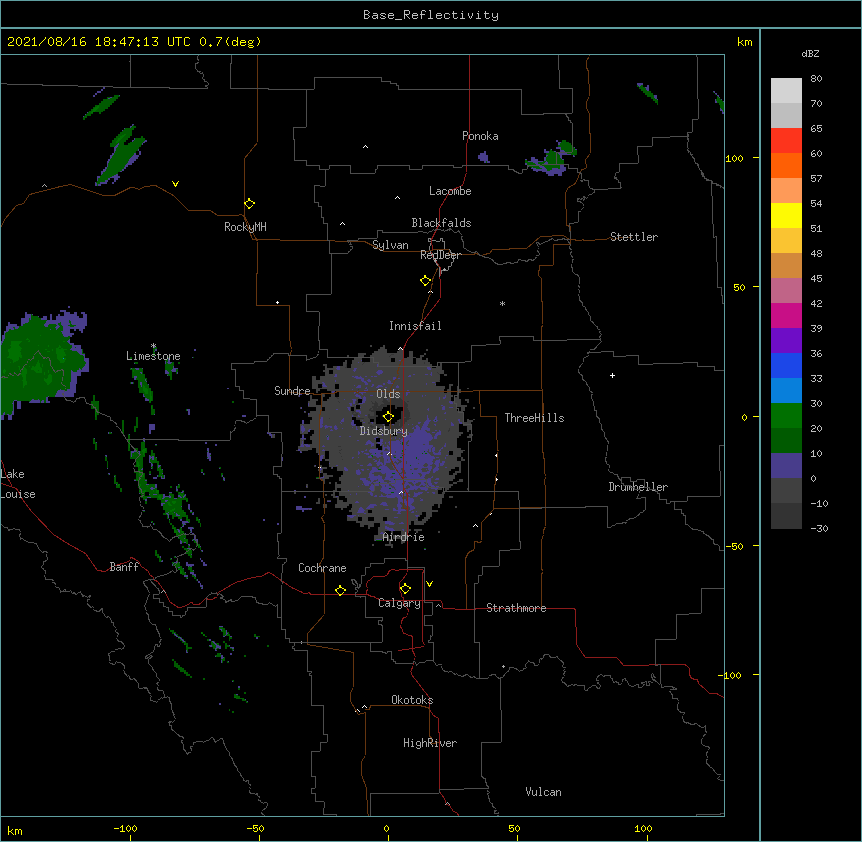Click the Stettler city label
862x842 pixels.
(634, 237)
